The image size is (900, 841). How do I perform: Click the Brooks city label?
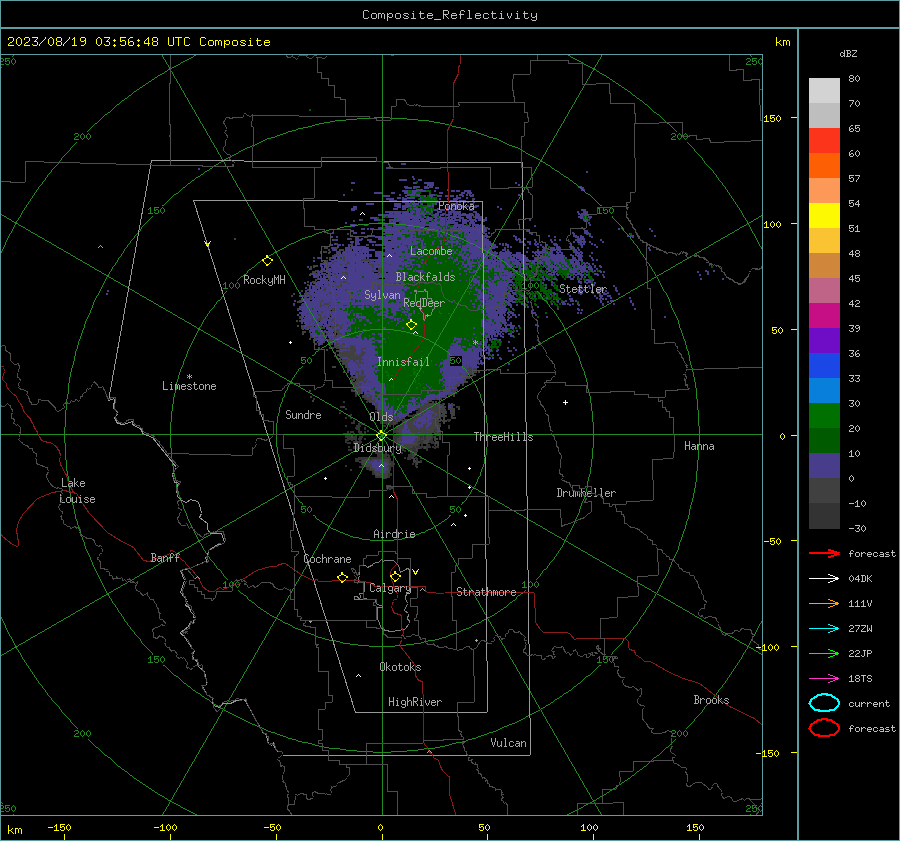tap(711, 700)
